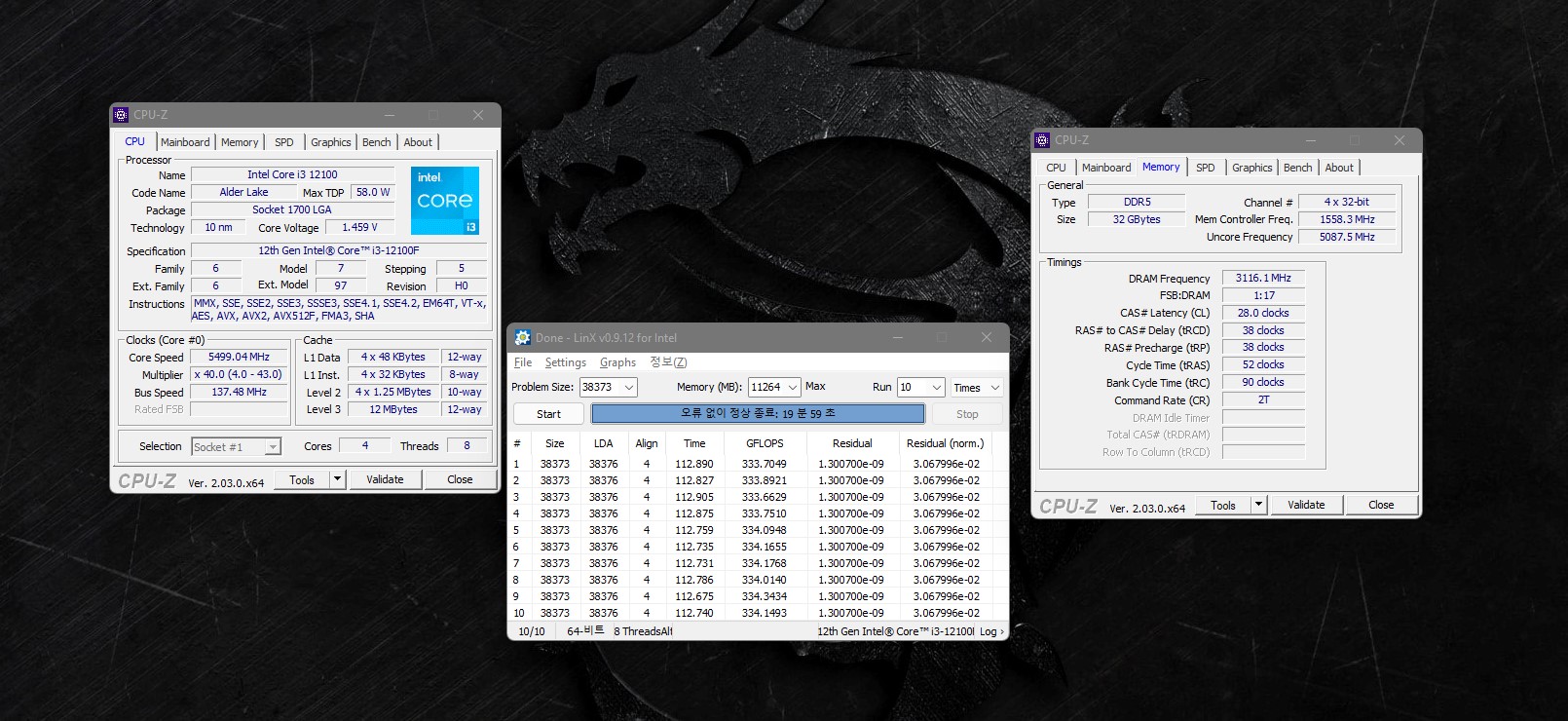Click the memory Type value 'DDR5'

coord(1137,203)
